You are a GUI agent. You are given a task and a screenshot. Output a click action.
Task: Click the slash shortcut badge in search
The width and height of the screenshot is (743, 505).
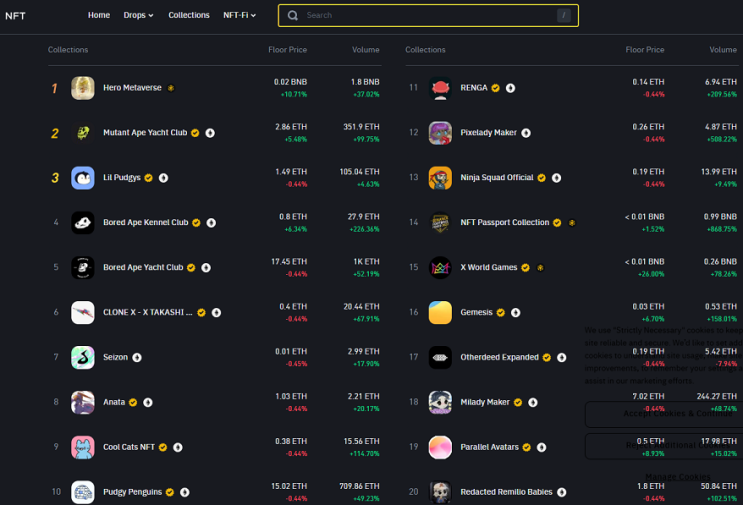coord(563,15)
